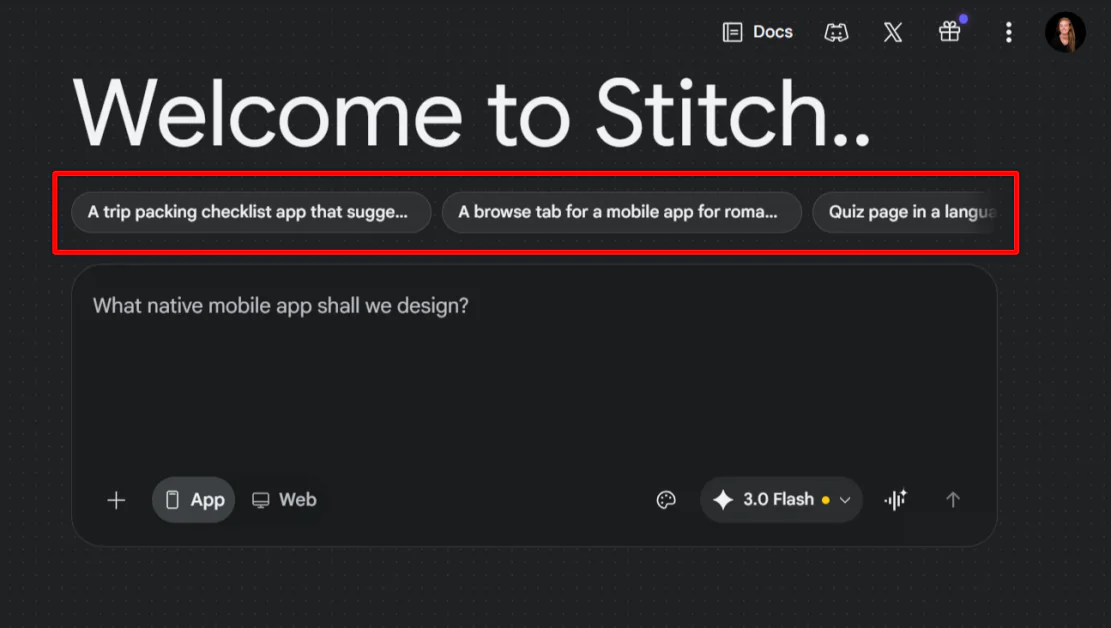Open the trip packing checklist suggestion
1111x628 pixels.
(x=250, y=212)
